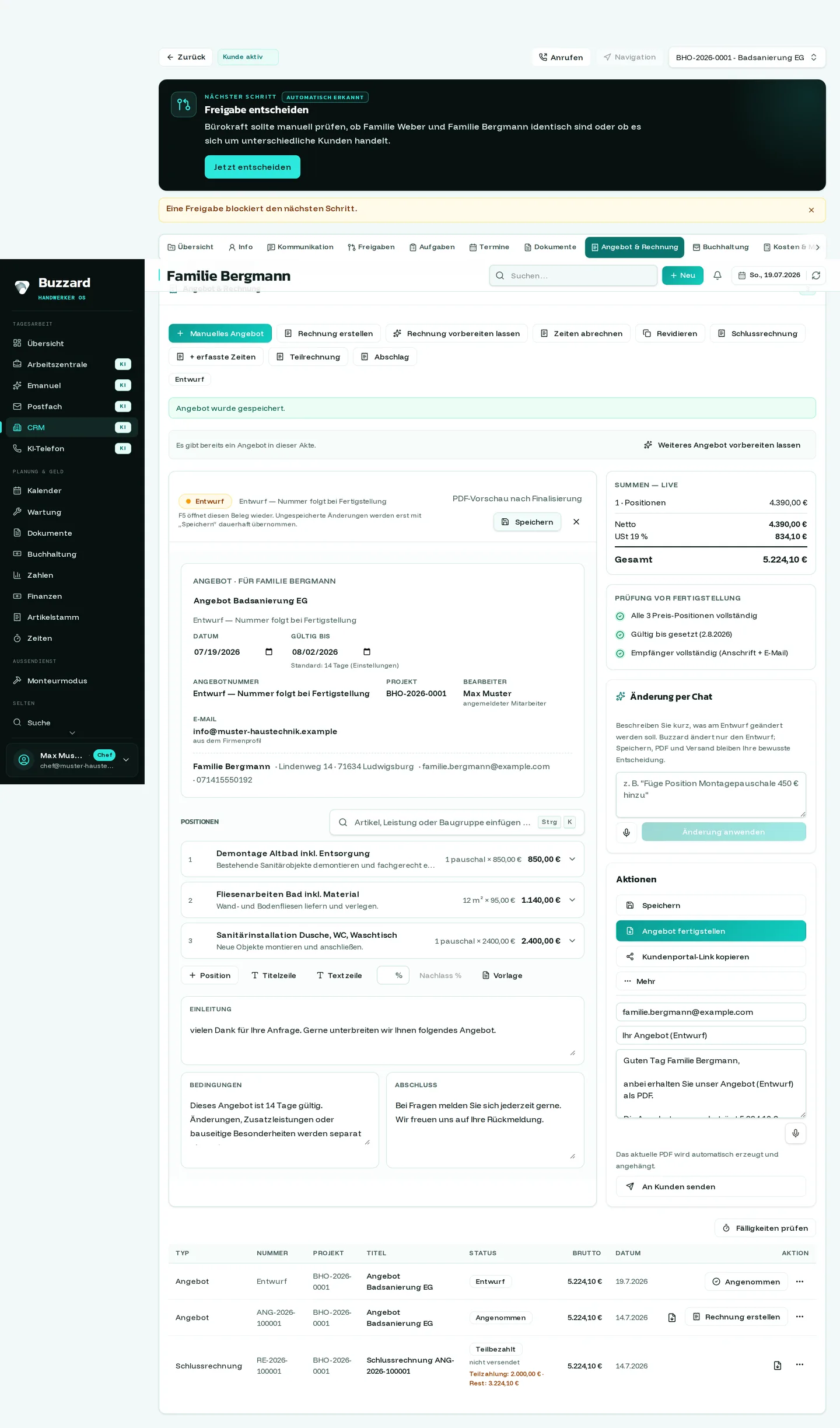Open the project selector BHO-2026-0001 Badsanierung EG
The width and height of the screenshot is (840, 1428).
click(x=747, y=57)
